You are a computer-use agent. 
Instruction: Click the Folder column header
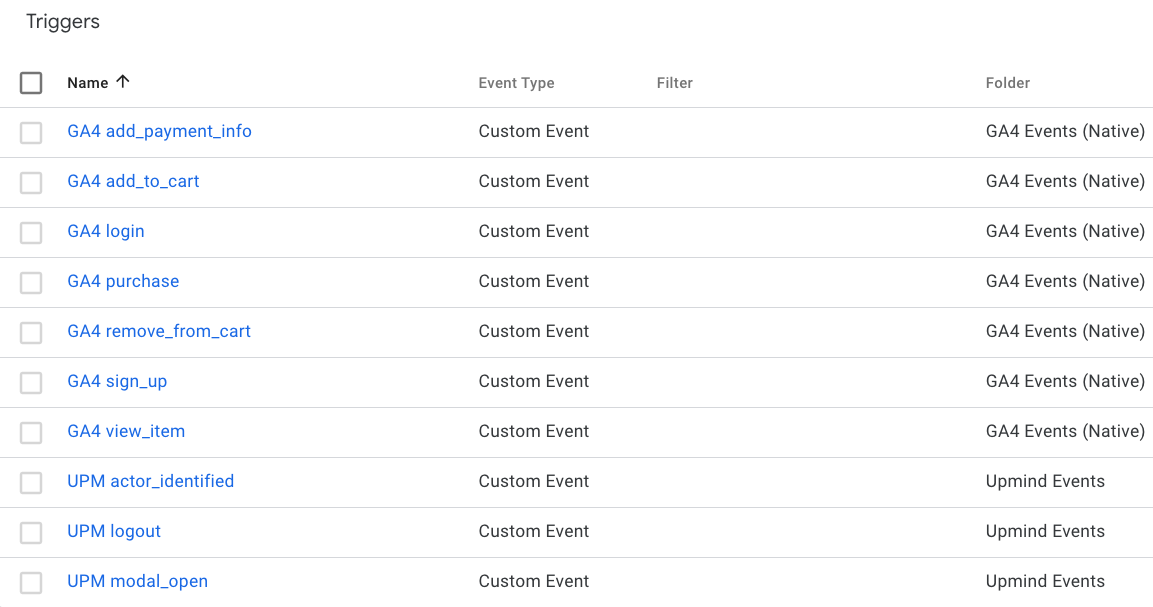click(x=1007, y=83)
